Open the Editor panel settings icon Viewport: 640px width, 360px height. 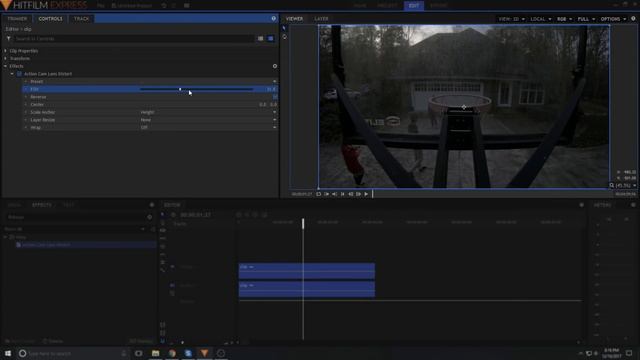[581, 205]
